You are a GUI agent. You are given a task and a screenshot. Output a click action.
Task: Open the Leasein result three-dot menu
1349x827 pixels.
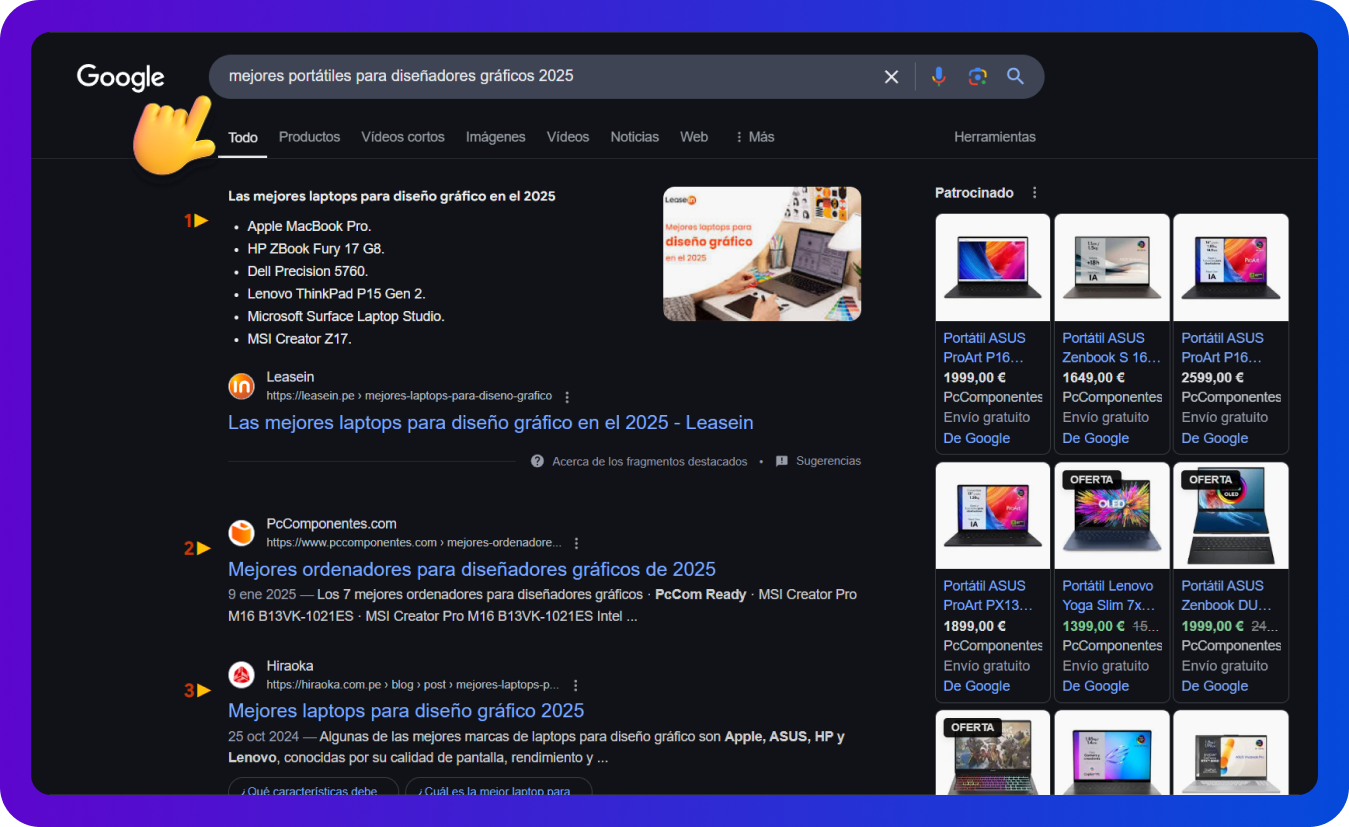tap(567, 397)
